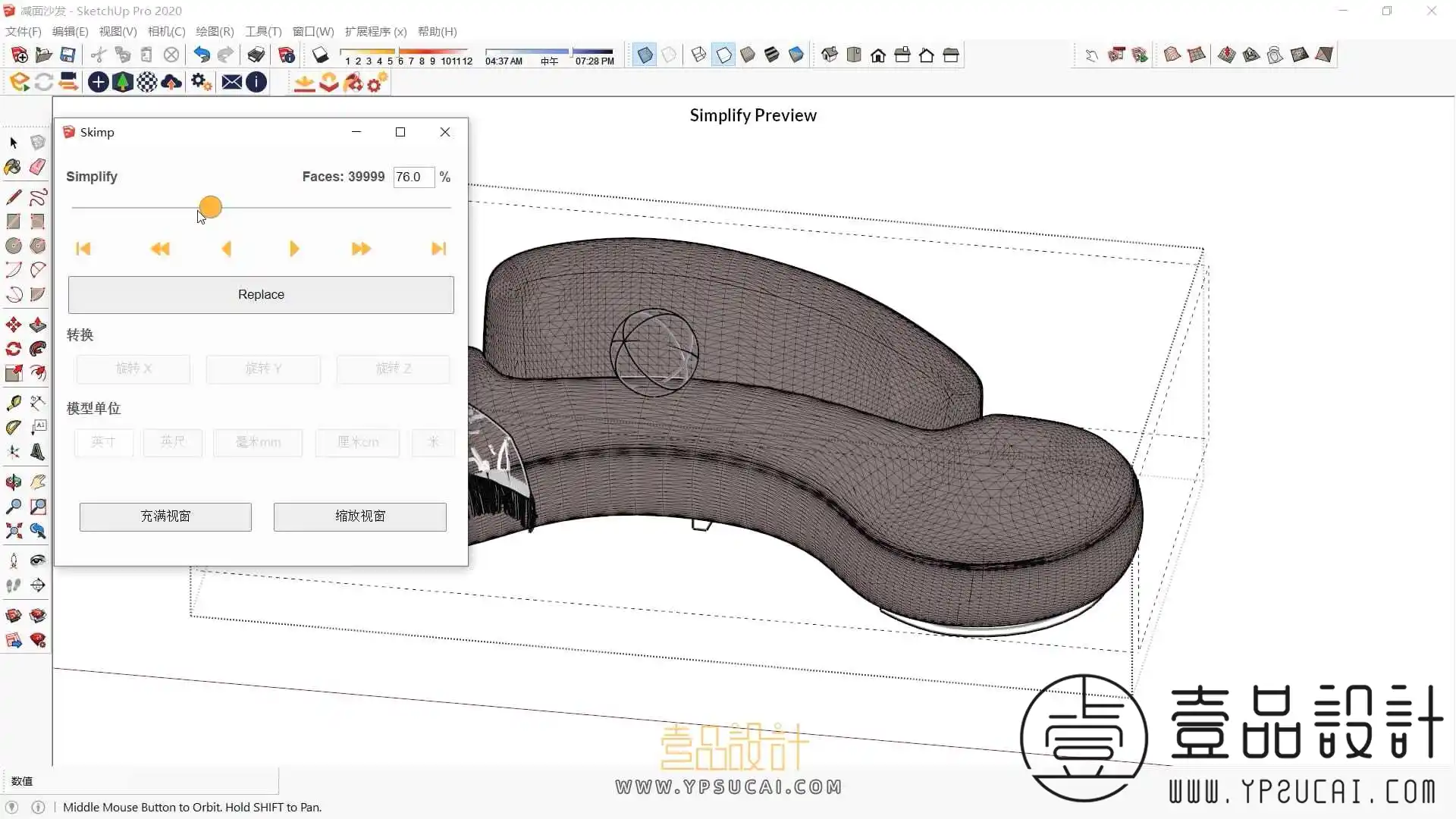This screenshot has height=819, width=1456.
Task: Select the Polygon tool
Action: point(38,246)
